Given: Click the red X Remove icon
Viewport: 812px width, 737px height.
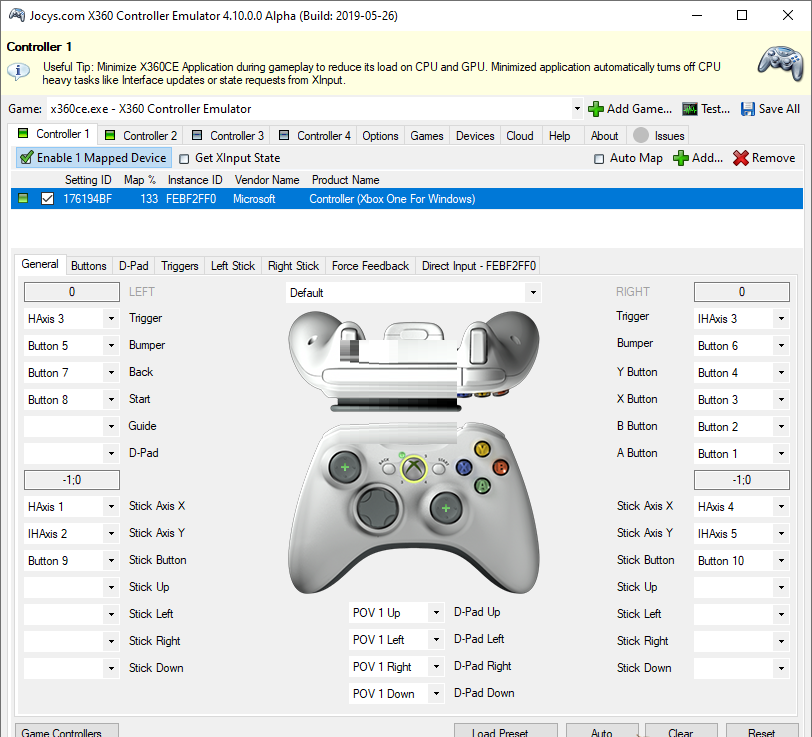Looking at the screenshot, I should [x=741, y=158].
